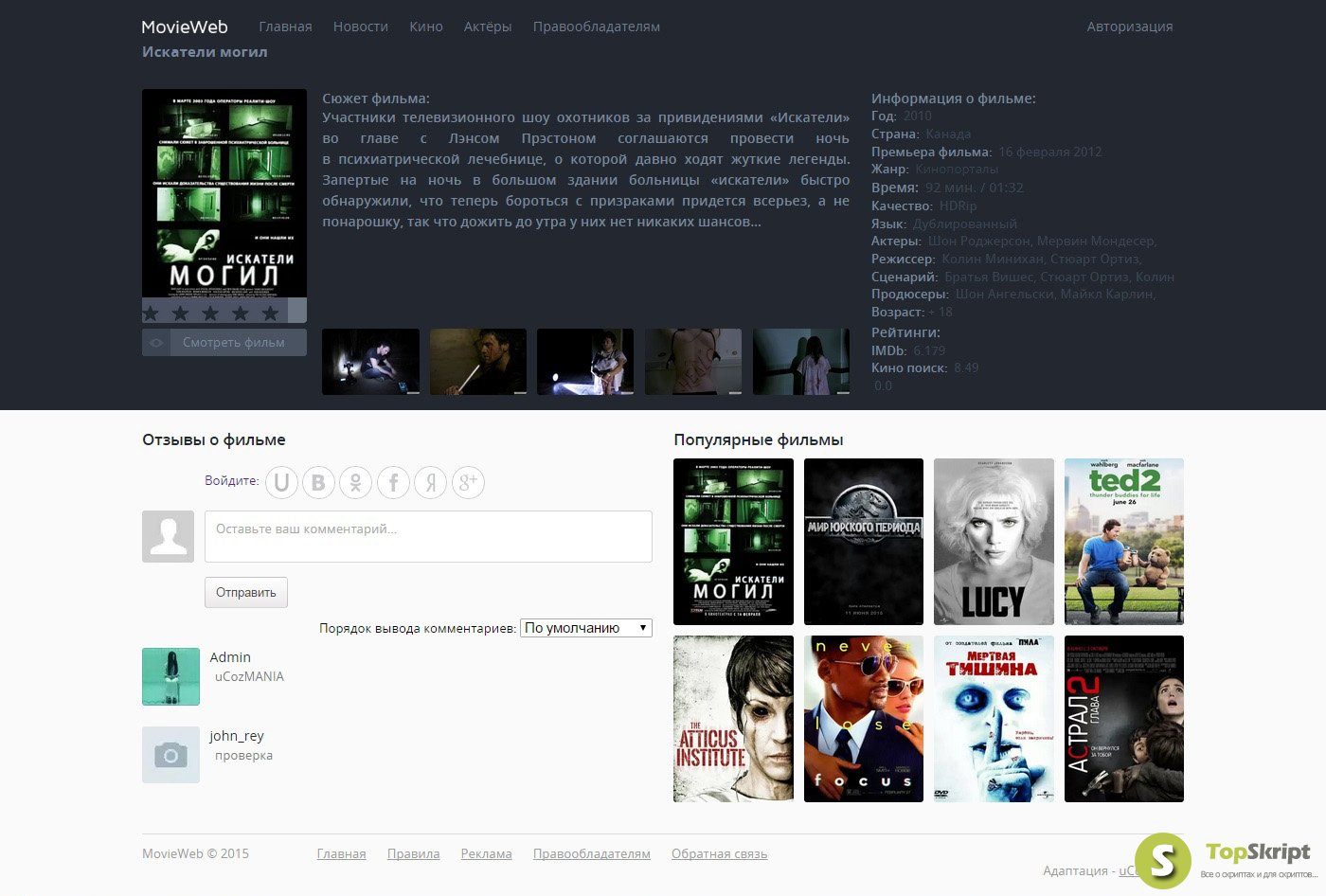This screenshot has width=1326, height=896.
Task: Sign in with the Facebook icon
Action: 393,482
